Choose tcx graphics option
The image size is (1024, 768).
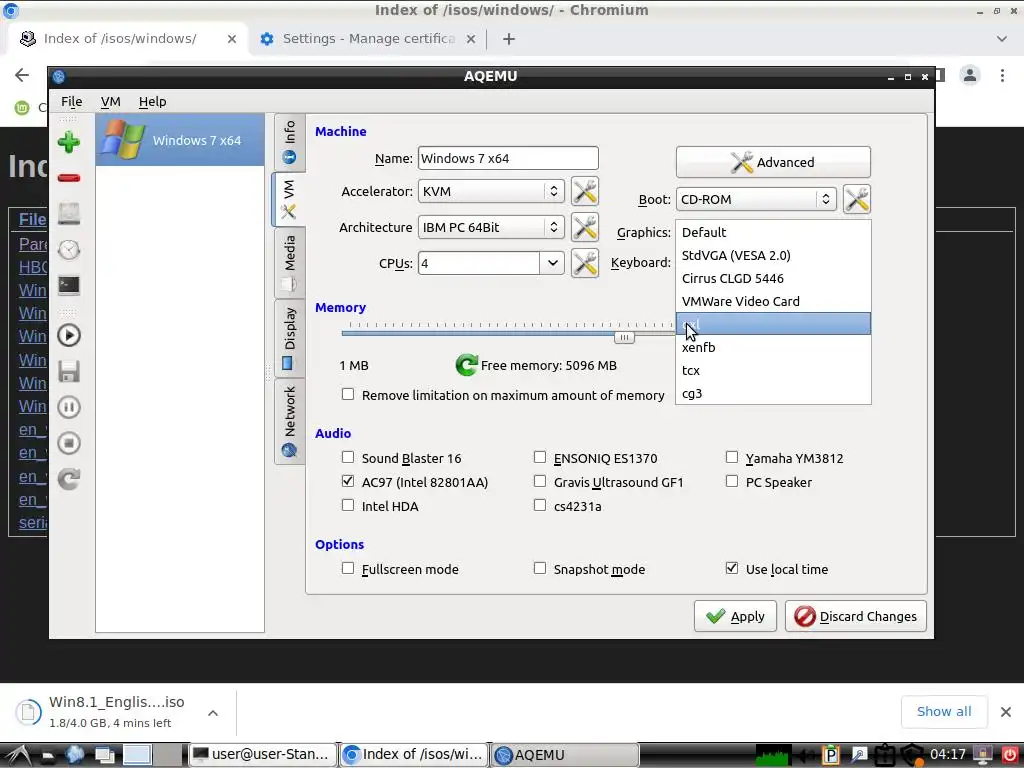click(x=773, y=370)
